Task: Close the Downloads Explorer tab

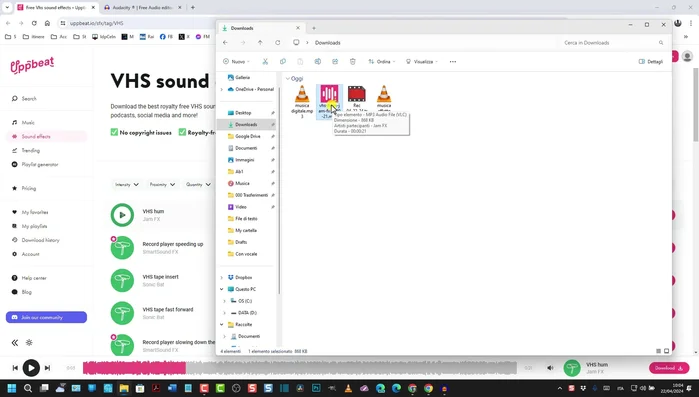Action: click(298, 28)
